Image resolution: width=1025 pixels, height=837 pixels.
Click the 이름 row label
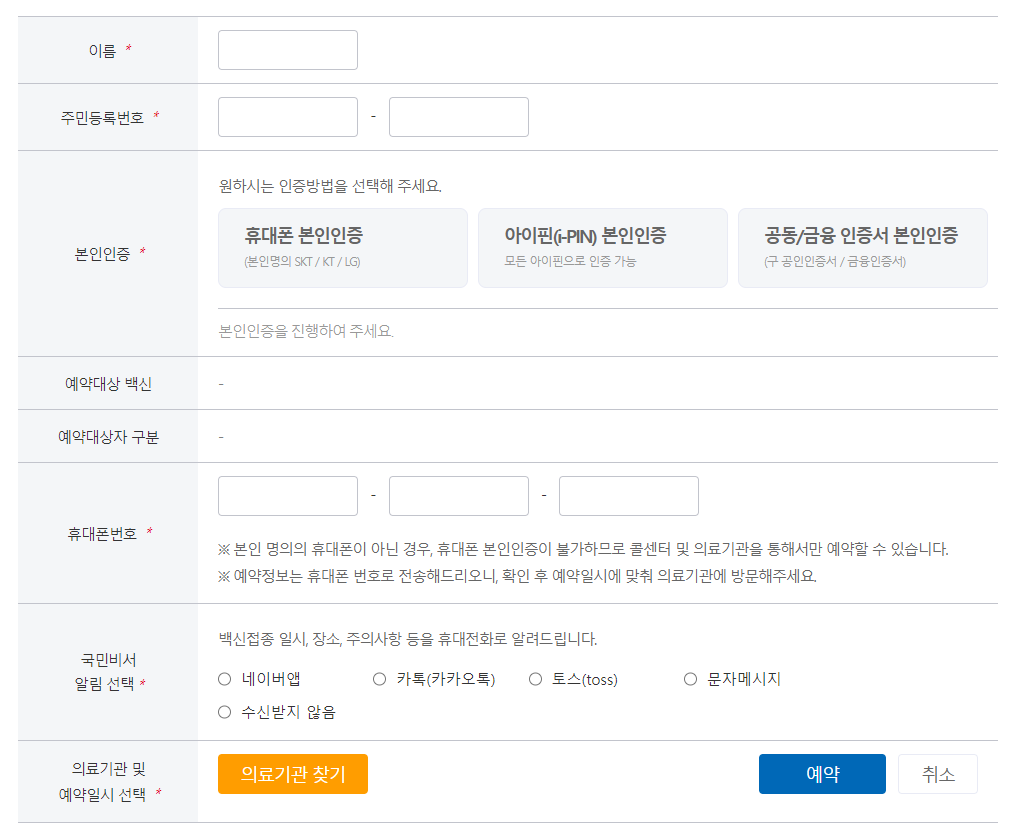102,51
